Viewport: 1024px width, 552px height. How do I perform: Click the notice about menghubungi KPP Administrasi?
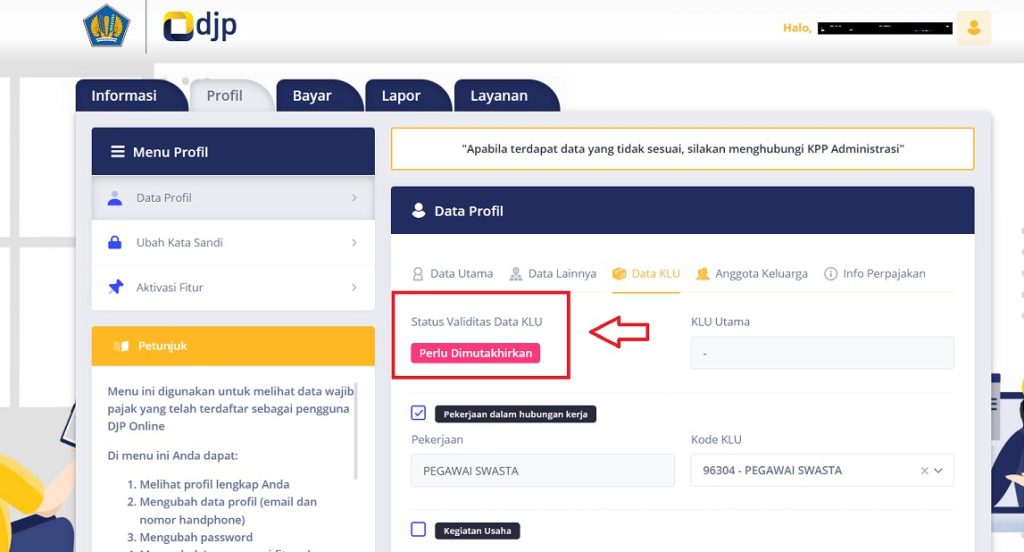[682, 149]
